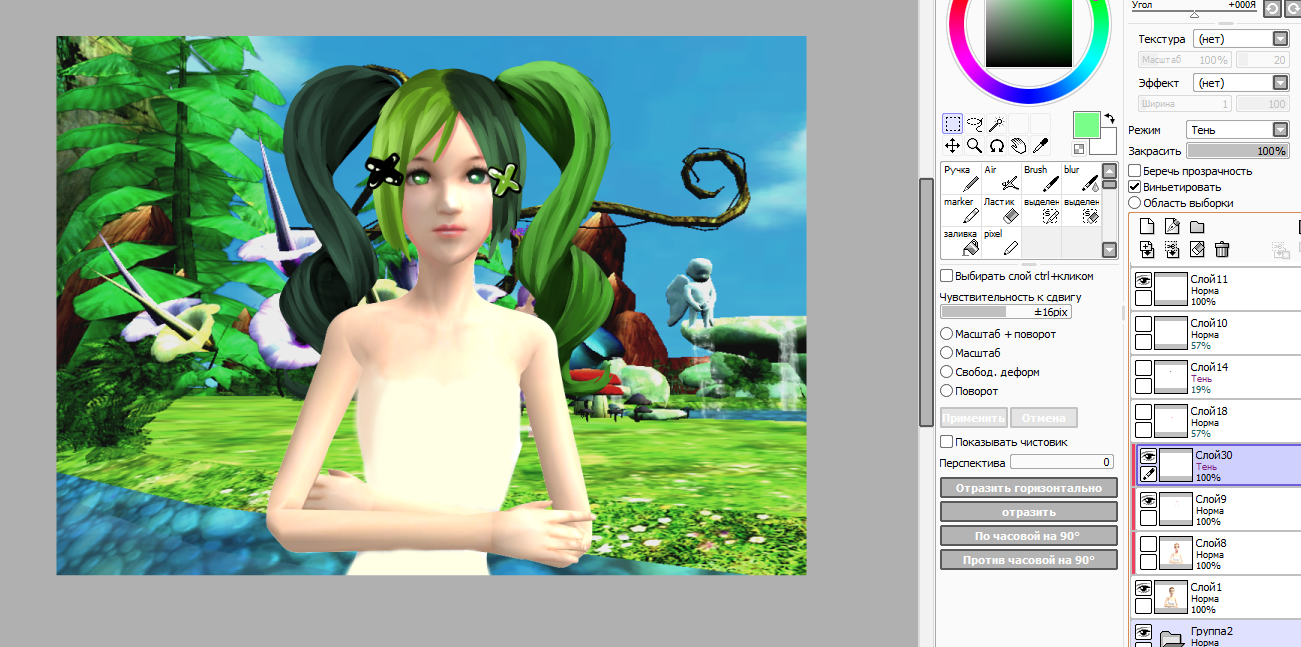Choose the selection pen tool

[x=1041, y=210]
